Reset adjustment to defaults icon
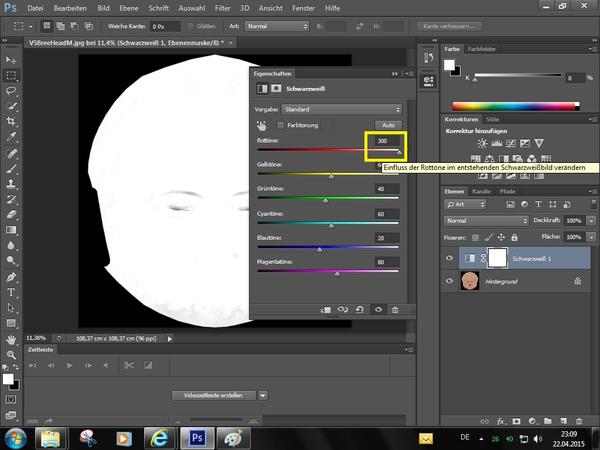600x450 pixels. point(361,310)
